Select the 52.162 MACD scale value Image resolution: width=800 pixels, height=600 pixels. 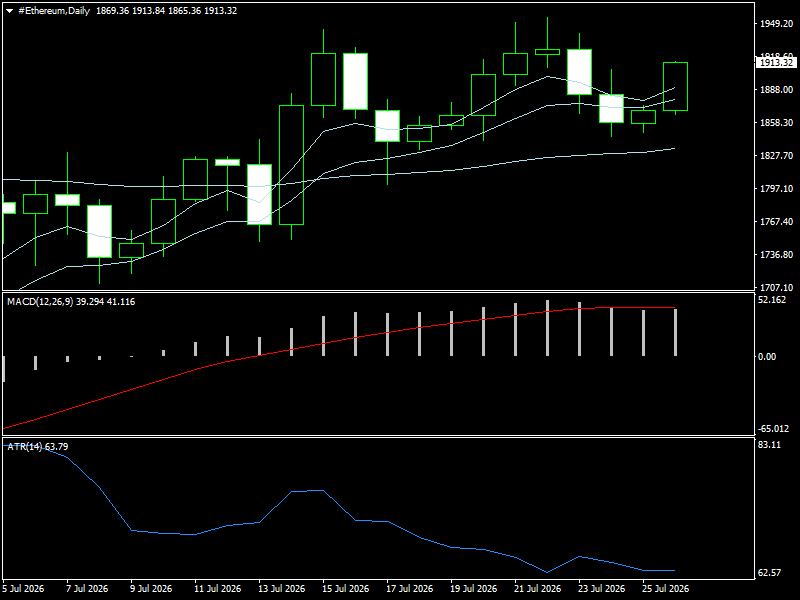point(772,300)
